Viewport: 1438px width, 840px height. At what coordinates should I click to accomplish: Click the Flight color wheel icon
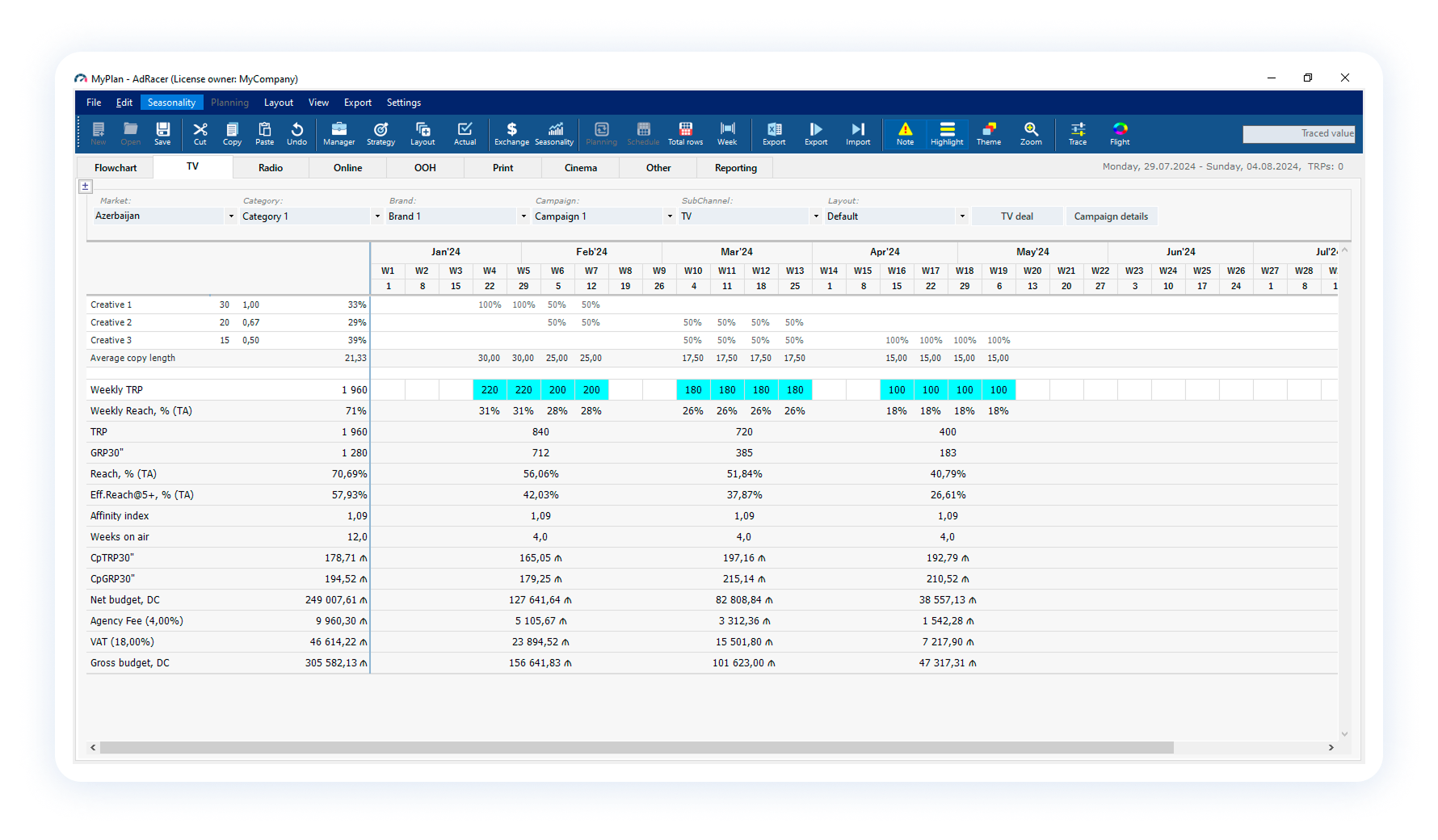[x=1120, y=133]
